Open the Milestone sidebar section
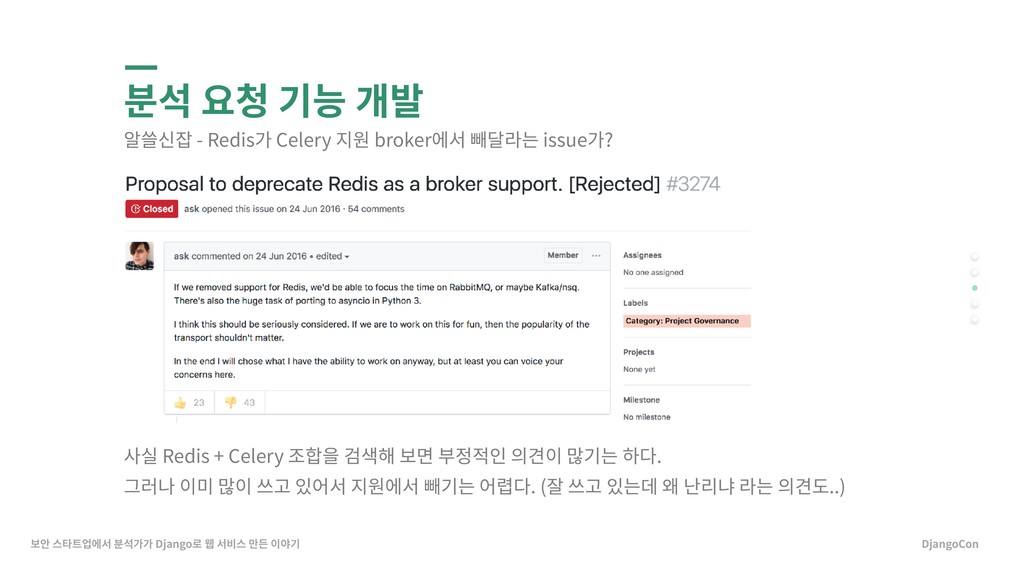 tap(641, 400)
